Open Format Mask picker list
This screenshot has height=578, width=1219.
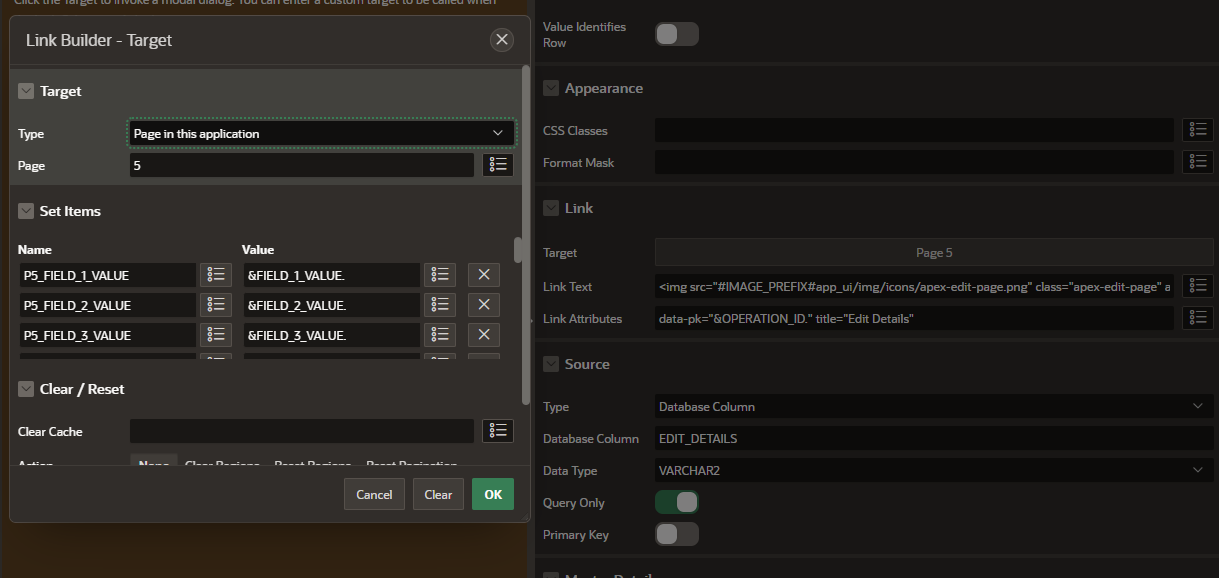(1197, 162)
